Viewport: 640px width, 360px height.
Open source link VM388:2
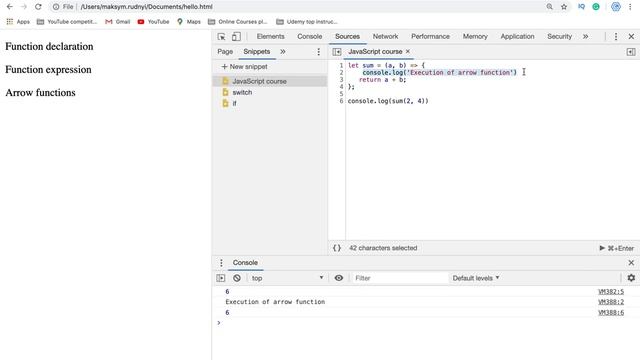pyautogui.click(x=611, y=302)
